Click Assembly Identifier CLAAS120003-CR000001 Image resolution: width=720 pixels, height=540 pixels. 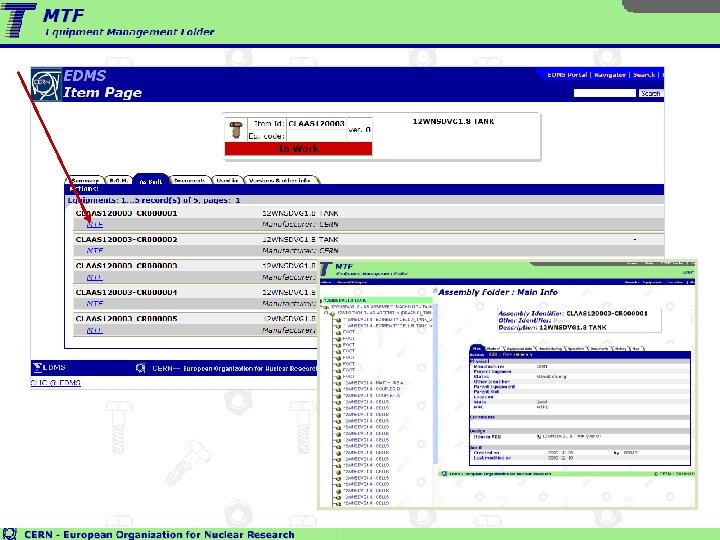pyautogui.click(x=607, y=313)
